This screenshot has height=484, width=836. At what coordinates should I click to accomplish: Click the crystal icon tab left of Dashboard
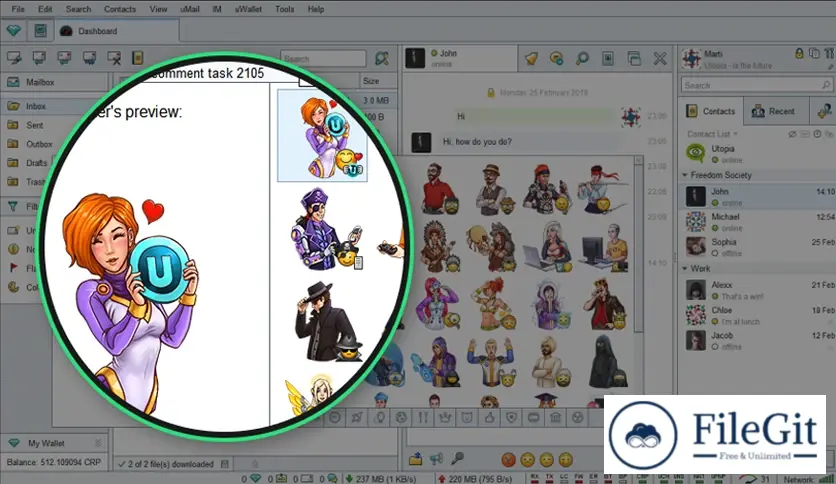tap(14, 31)
